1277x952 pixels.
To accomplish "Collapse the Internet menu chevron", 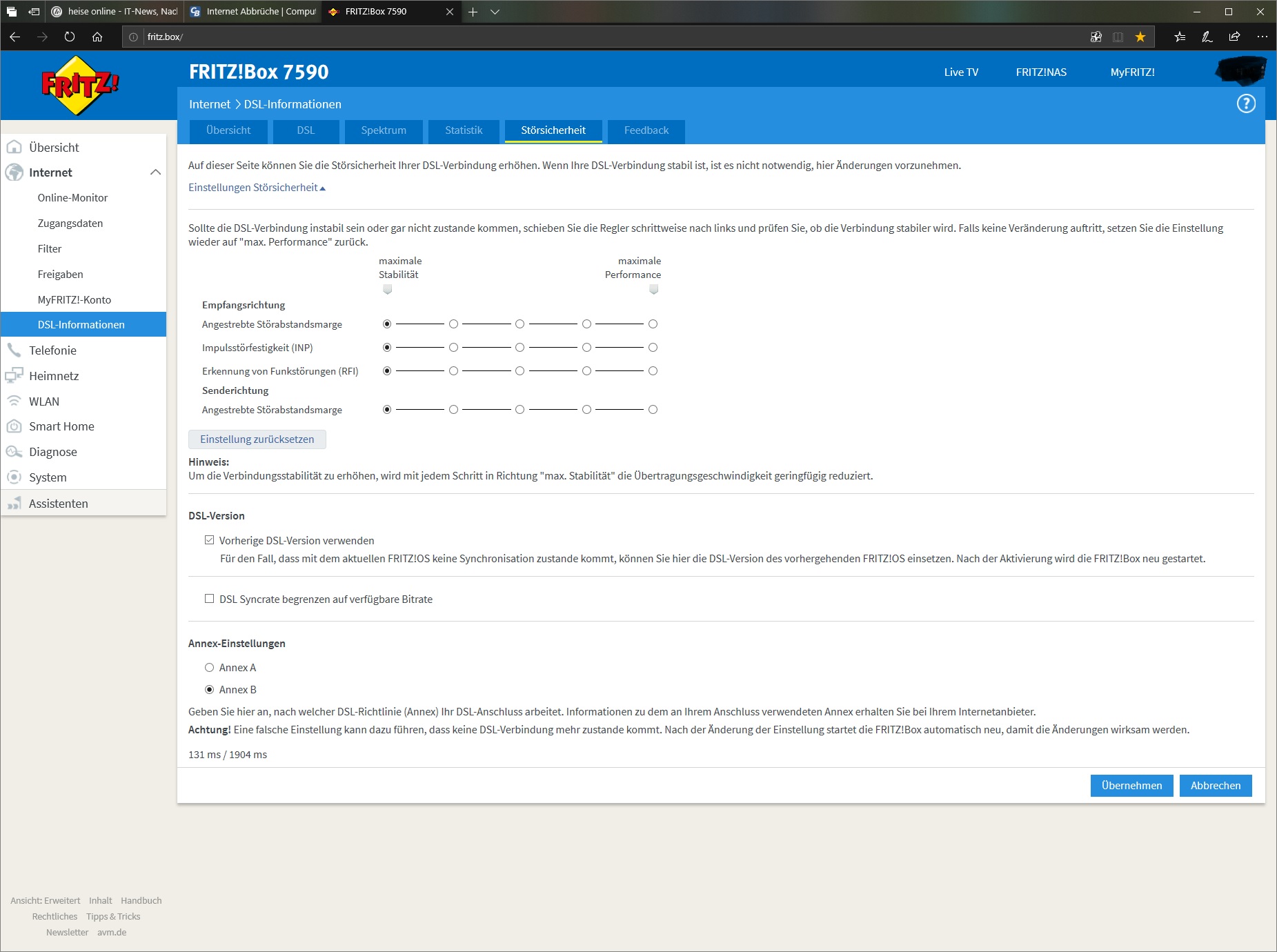I will pyautogui.click(x=156, y=172).
